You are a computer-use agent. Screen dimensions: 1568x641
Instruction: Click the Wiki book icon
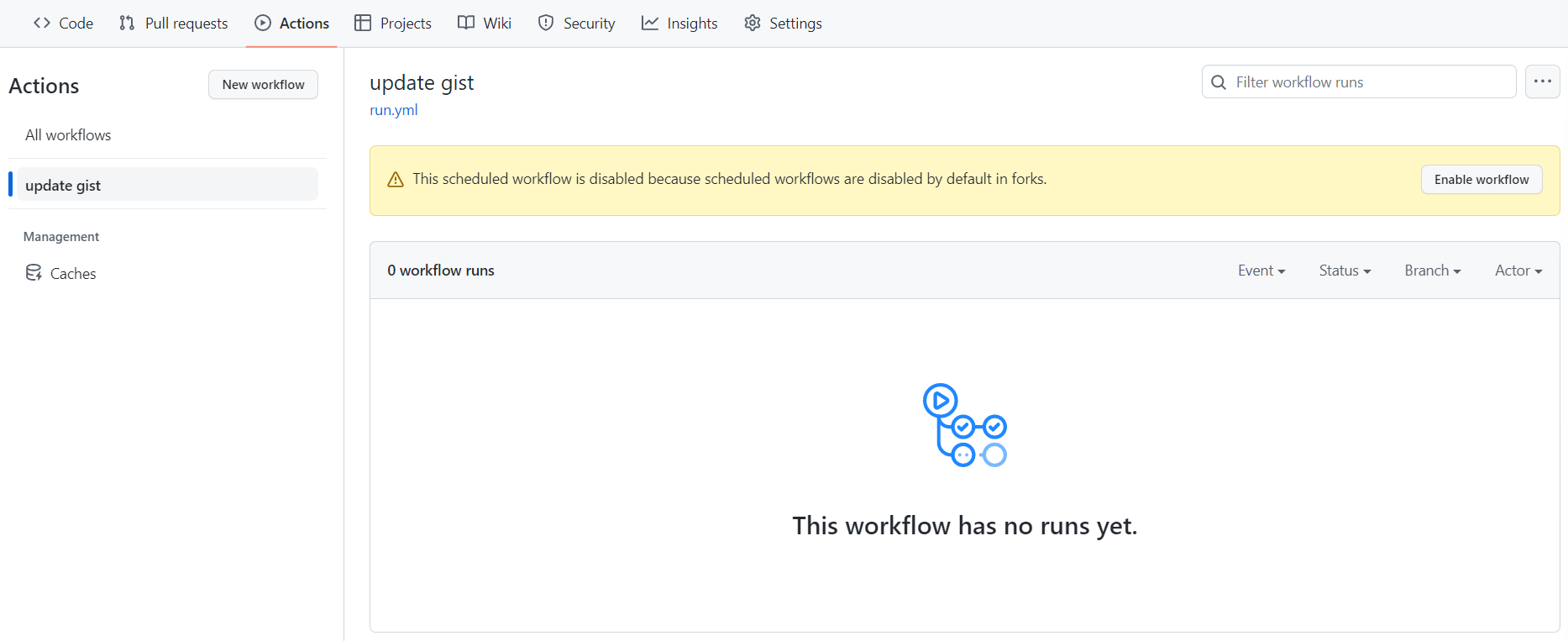466,24
